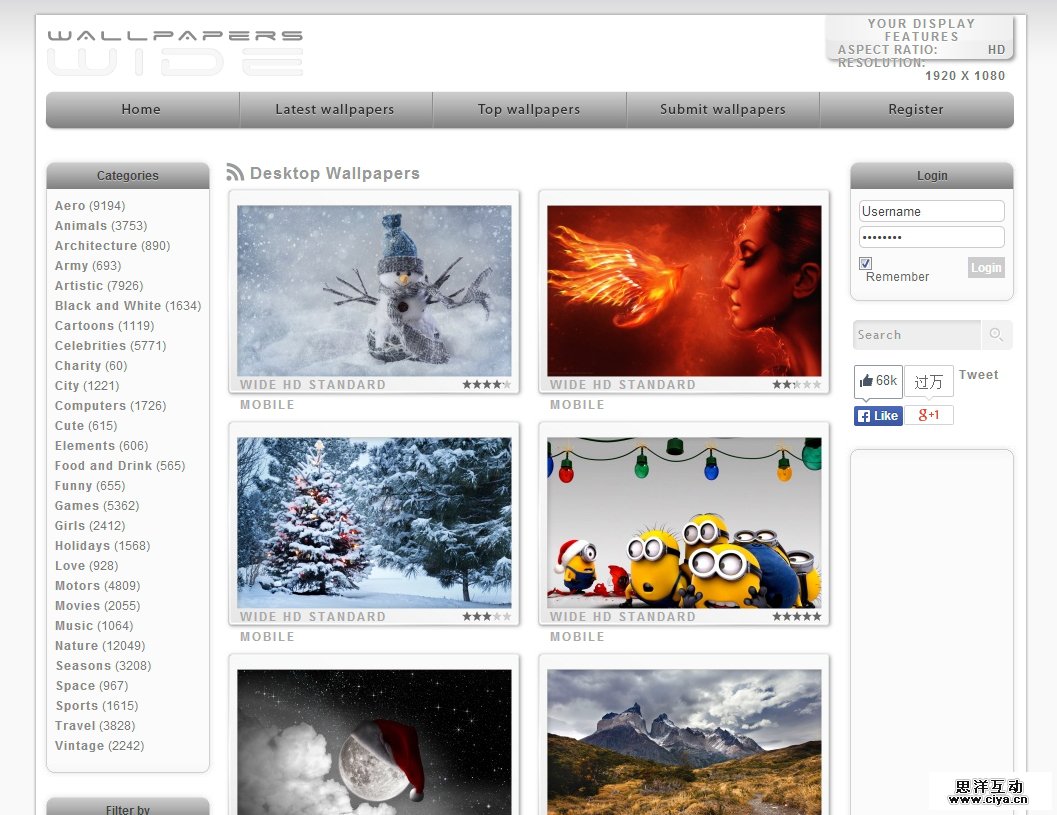Click the search magnifier icon

996,335
